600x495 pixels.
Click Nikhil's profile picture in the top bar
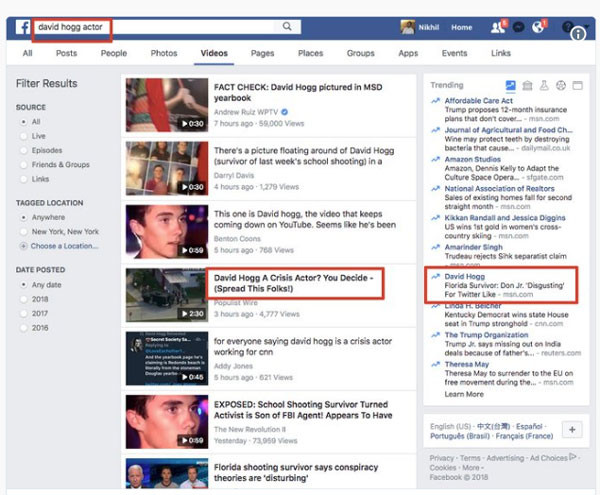pos(408,27)
